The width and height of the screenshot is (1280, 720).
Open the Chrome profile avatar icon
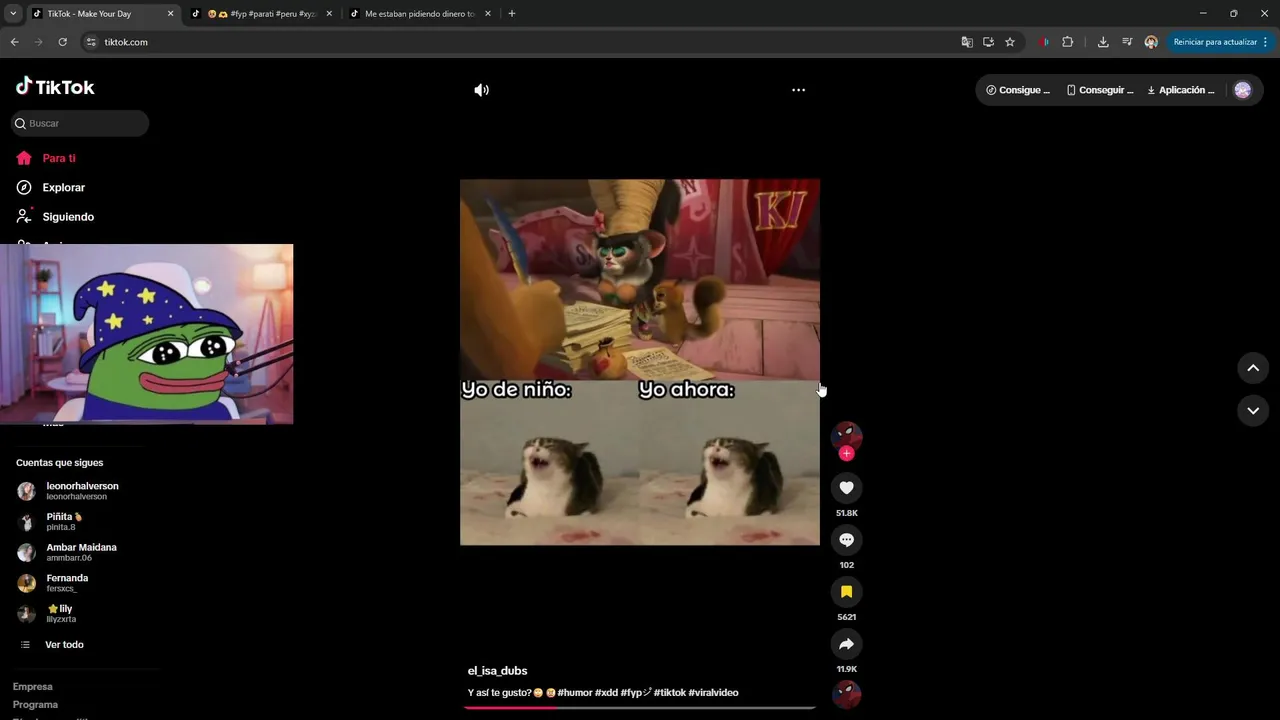tap(1151, 42)
